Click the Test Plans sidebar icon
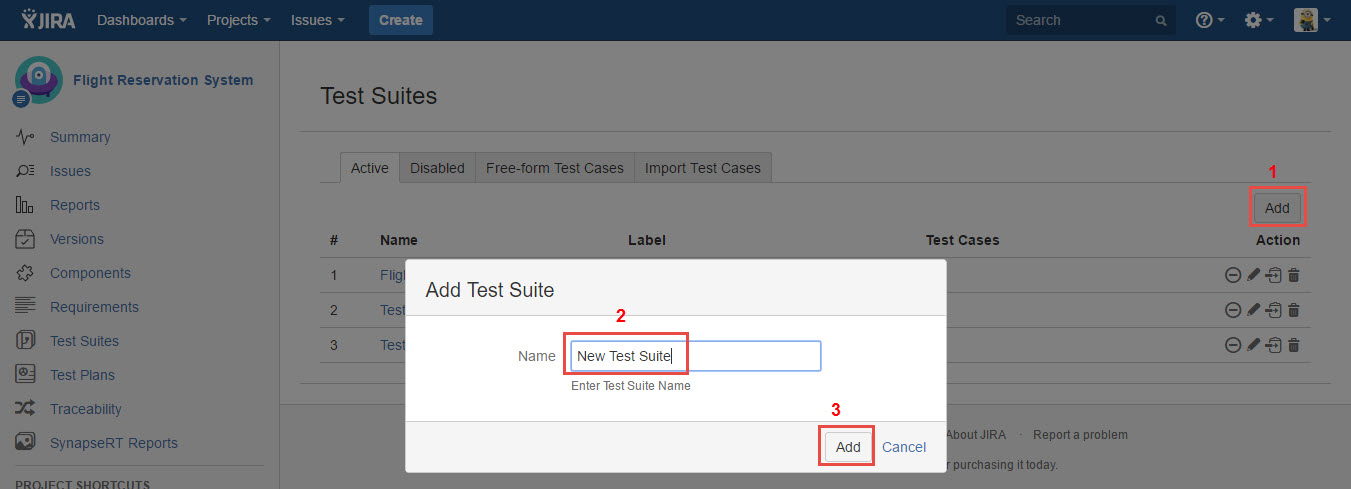This screenshot has height=489, width=1351. pos(26,375)
